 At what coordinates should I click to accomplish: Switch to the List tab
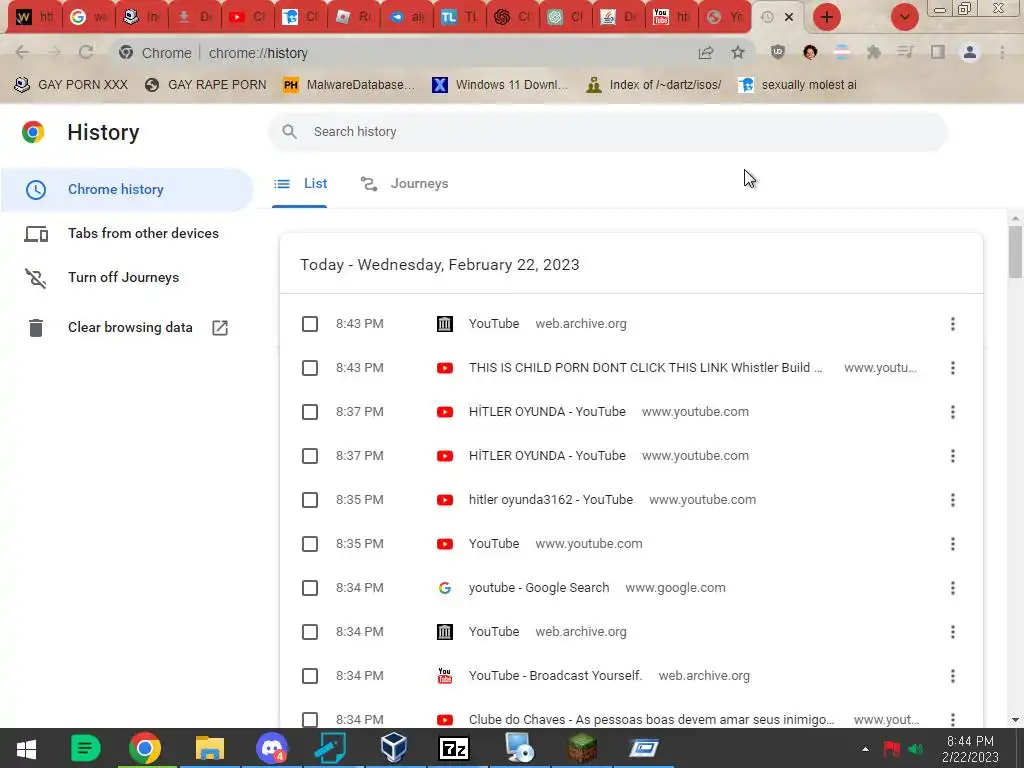(x=300, y=184)
